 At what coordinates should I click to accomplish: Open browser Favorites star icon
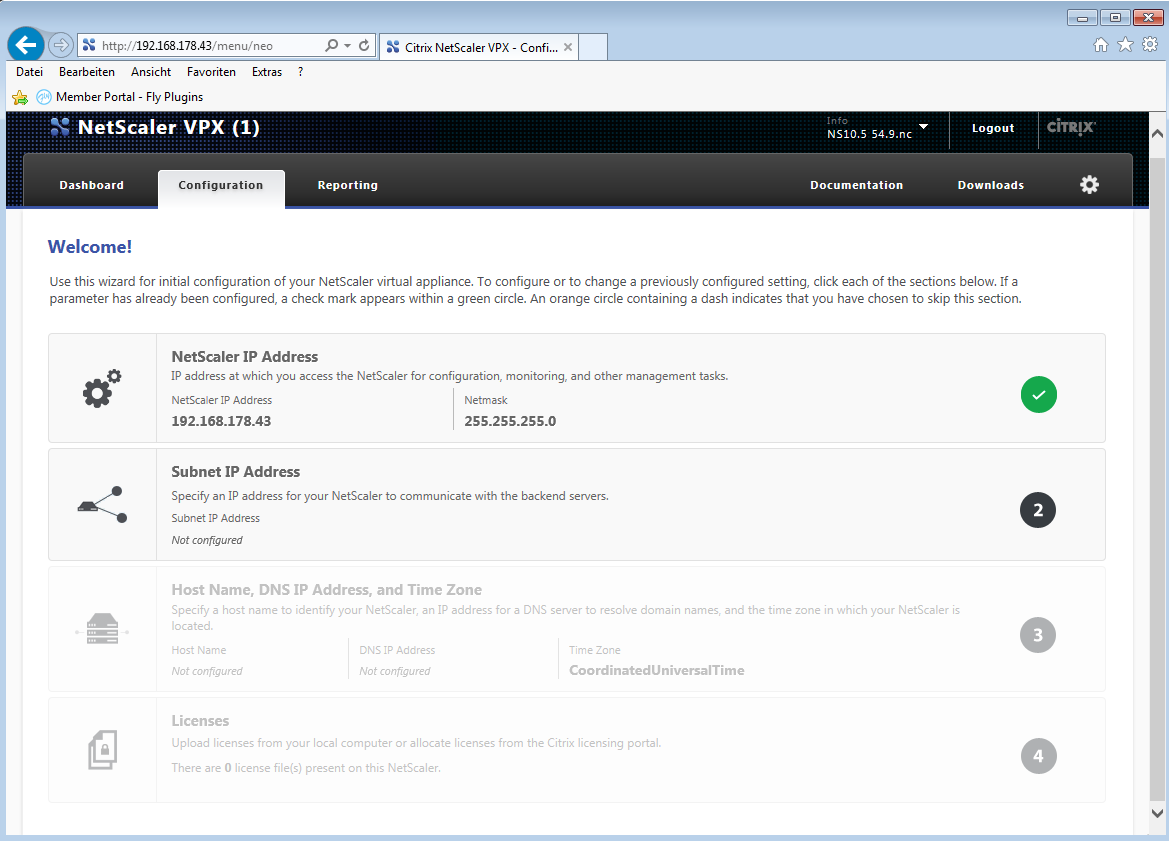tap(1126, 45)
